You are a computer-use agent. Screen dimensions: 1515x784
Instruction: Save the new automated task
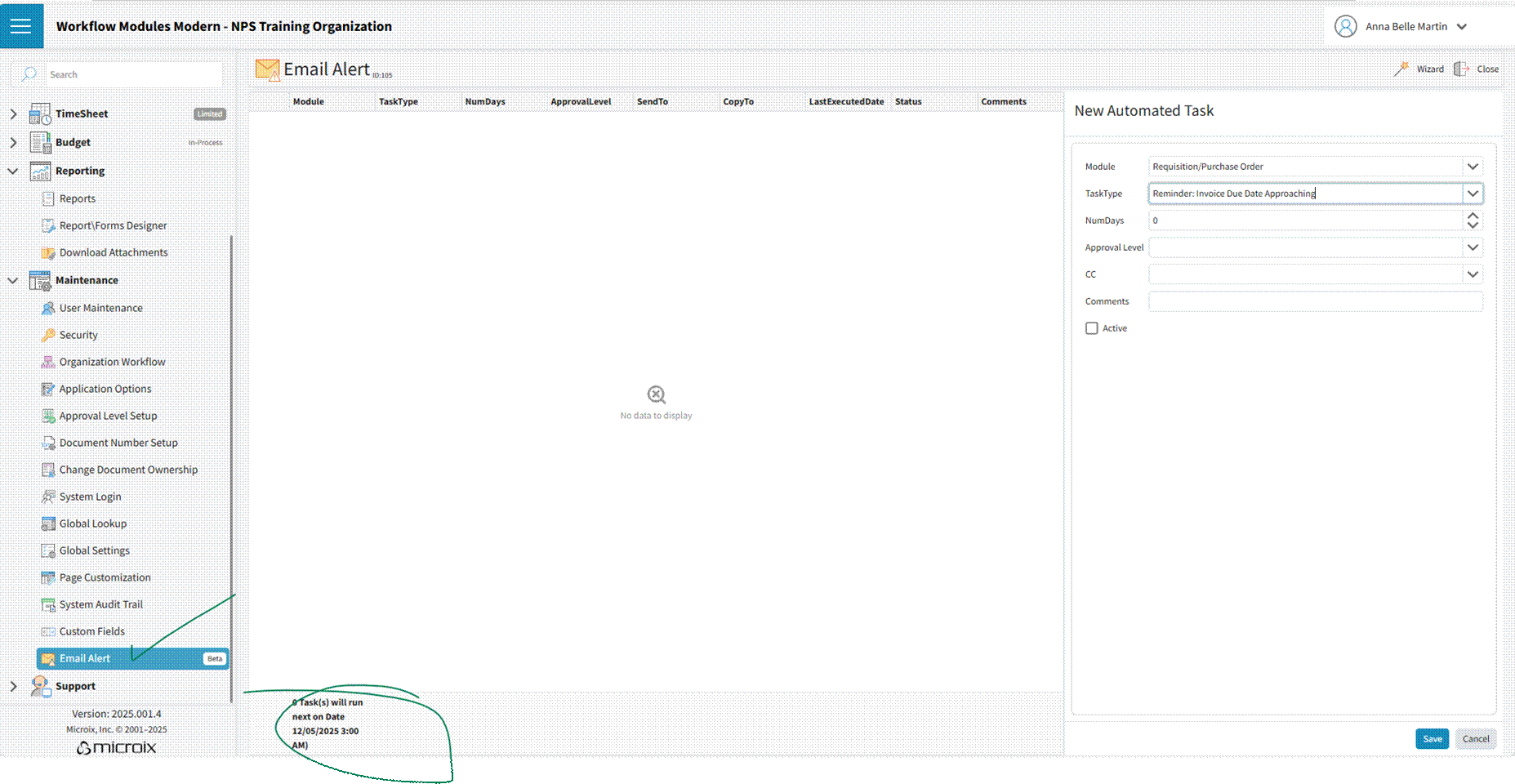[1432, 739]
